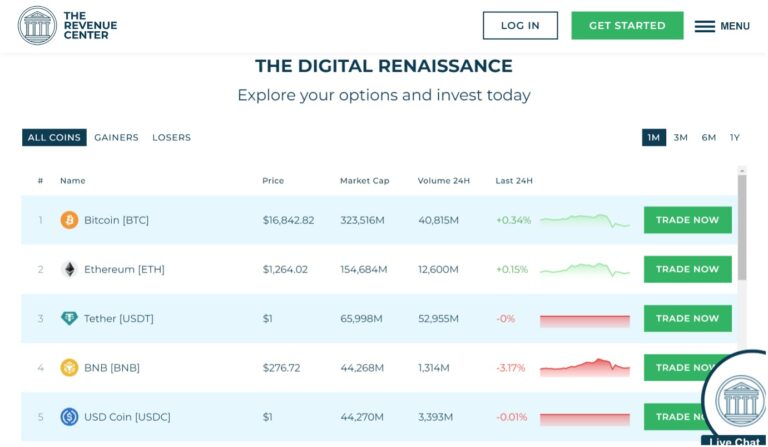Select the 3M time range

coord(681,138)
